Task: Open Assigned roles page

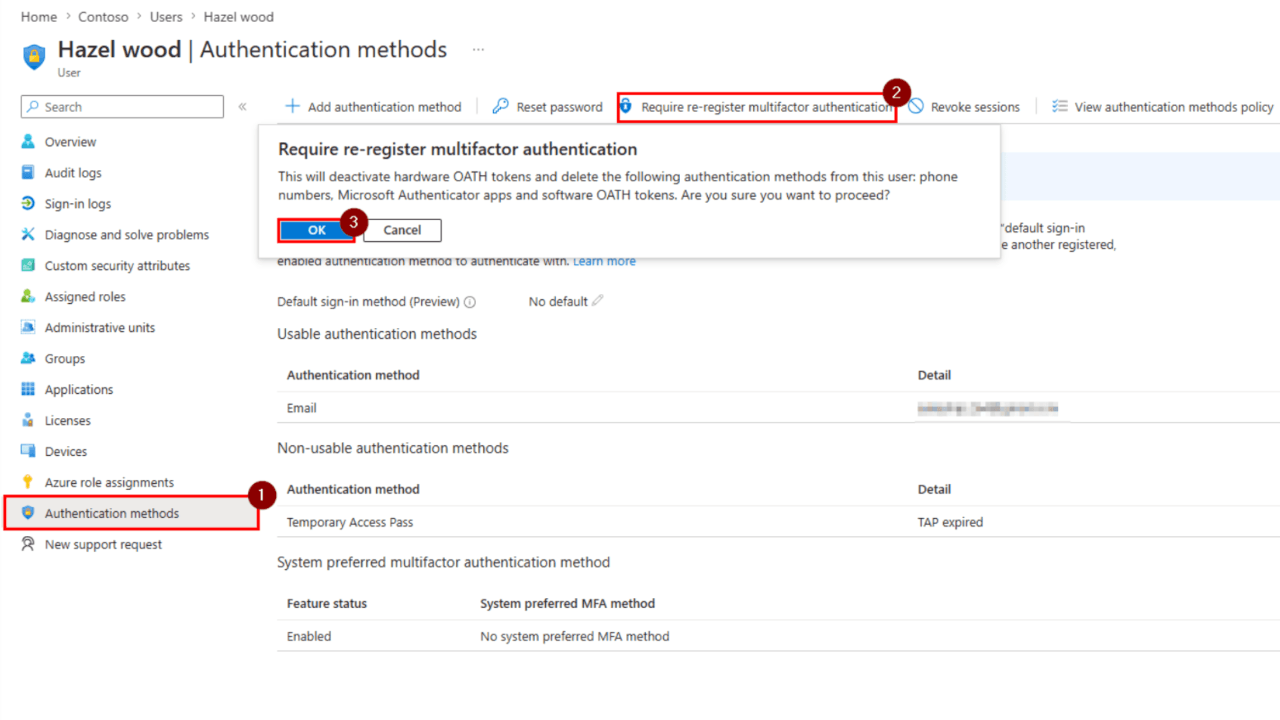Action: (x=85, y=297)
